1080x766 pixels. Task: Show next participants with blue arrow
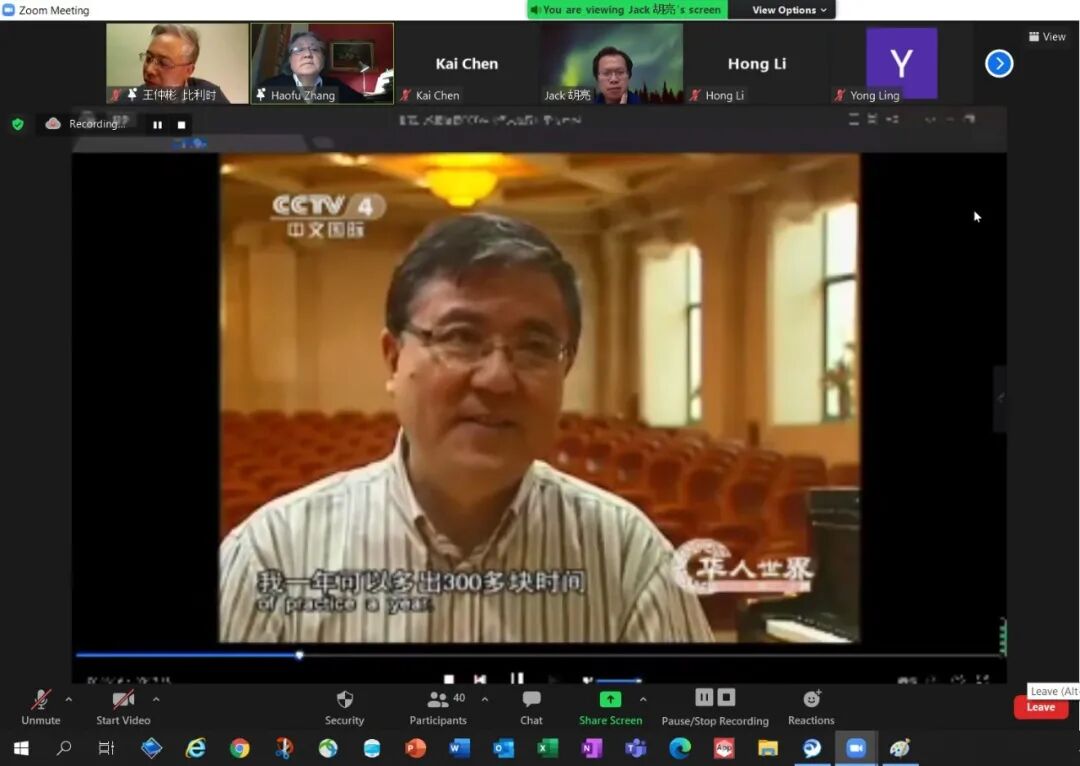999,64
